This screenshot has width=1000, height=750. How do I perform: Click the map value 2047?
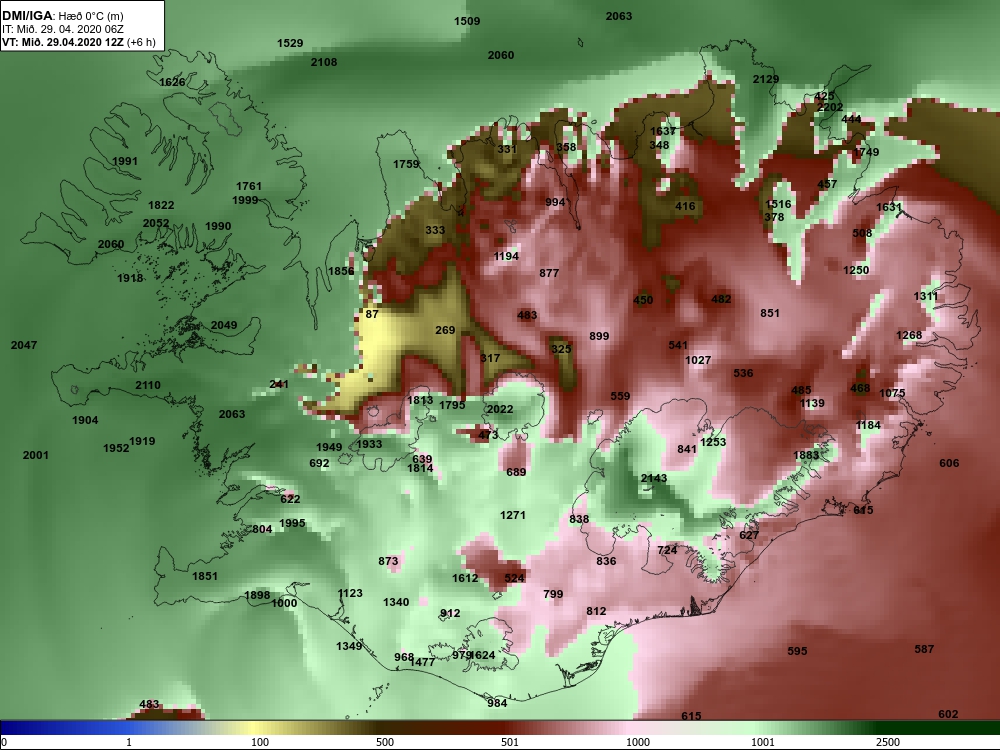[x=24, y=345]
